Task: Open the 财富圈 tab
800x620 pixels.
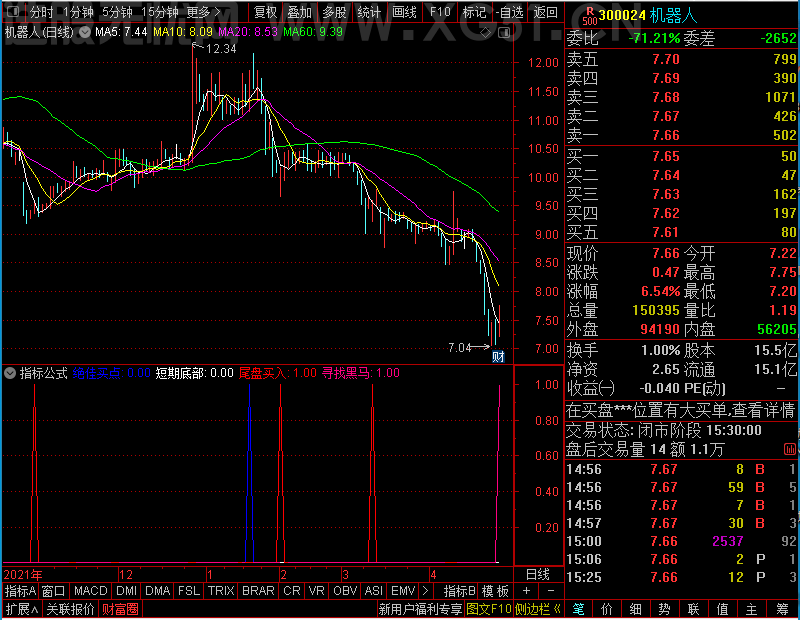Action: pos(120,609)
